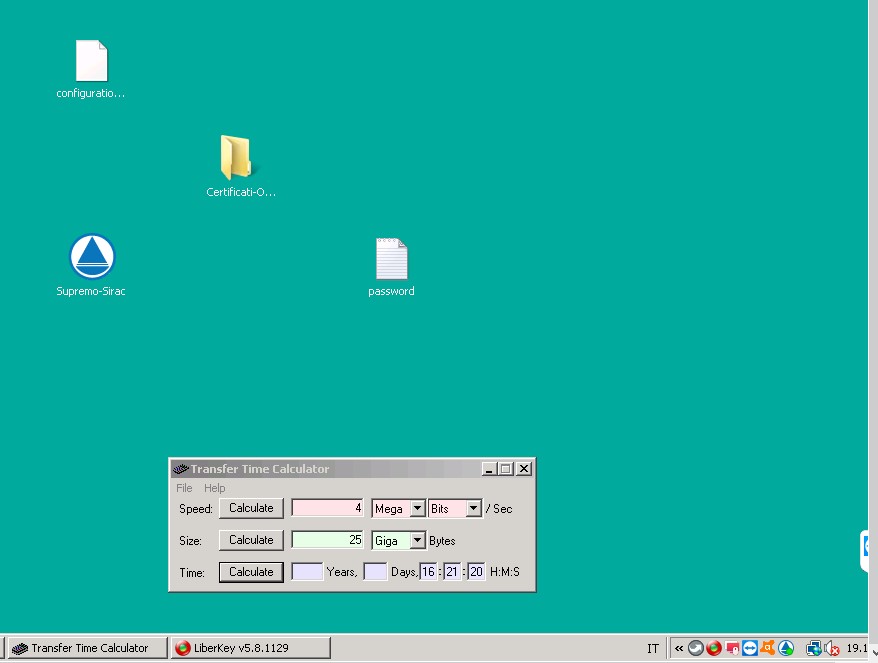This screenshot has height=663, width=878.
Task: Switch to LiberKey in the taskbar
Action: [x=250, y=648]
